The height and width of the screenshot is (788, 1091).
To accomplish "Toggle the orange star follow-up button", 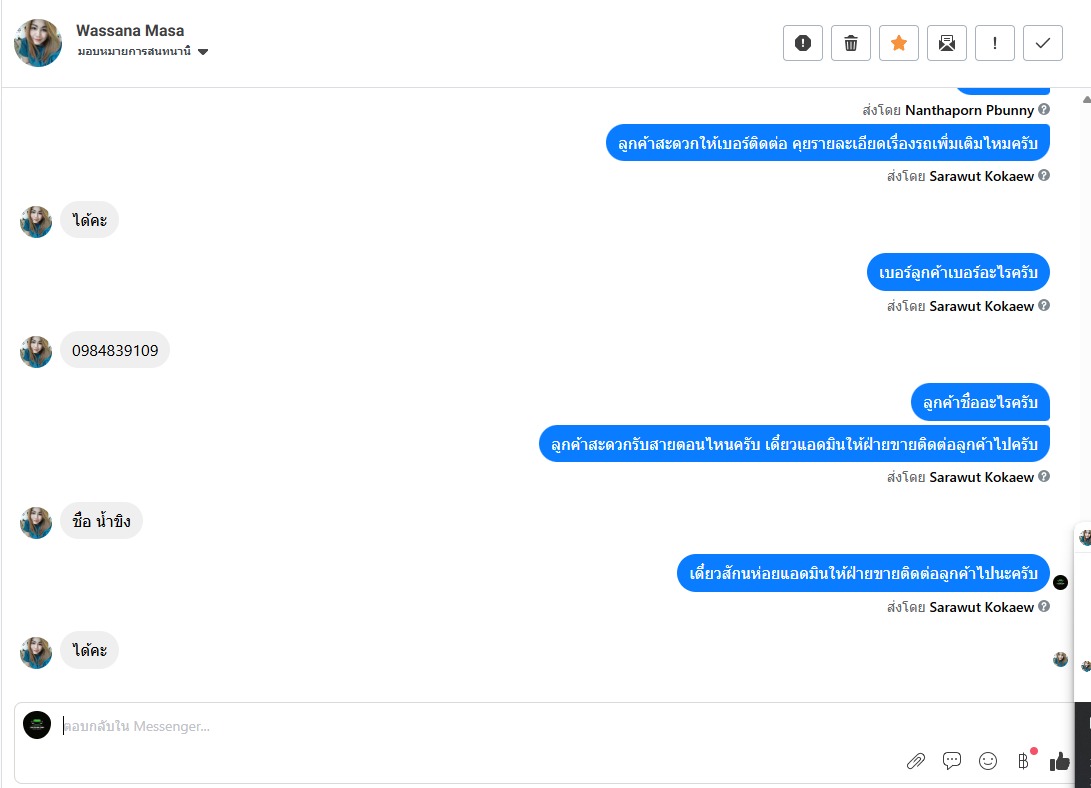I will click(x=899, y=43).
